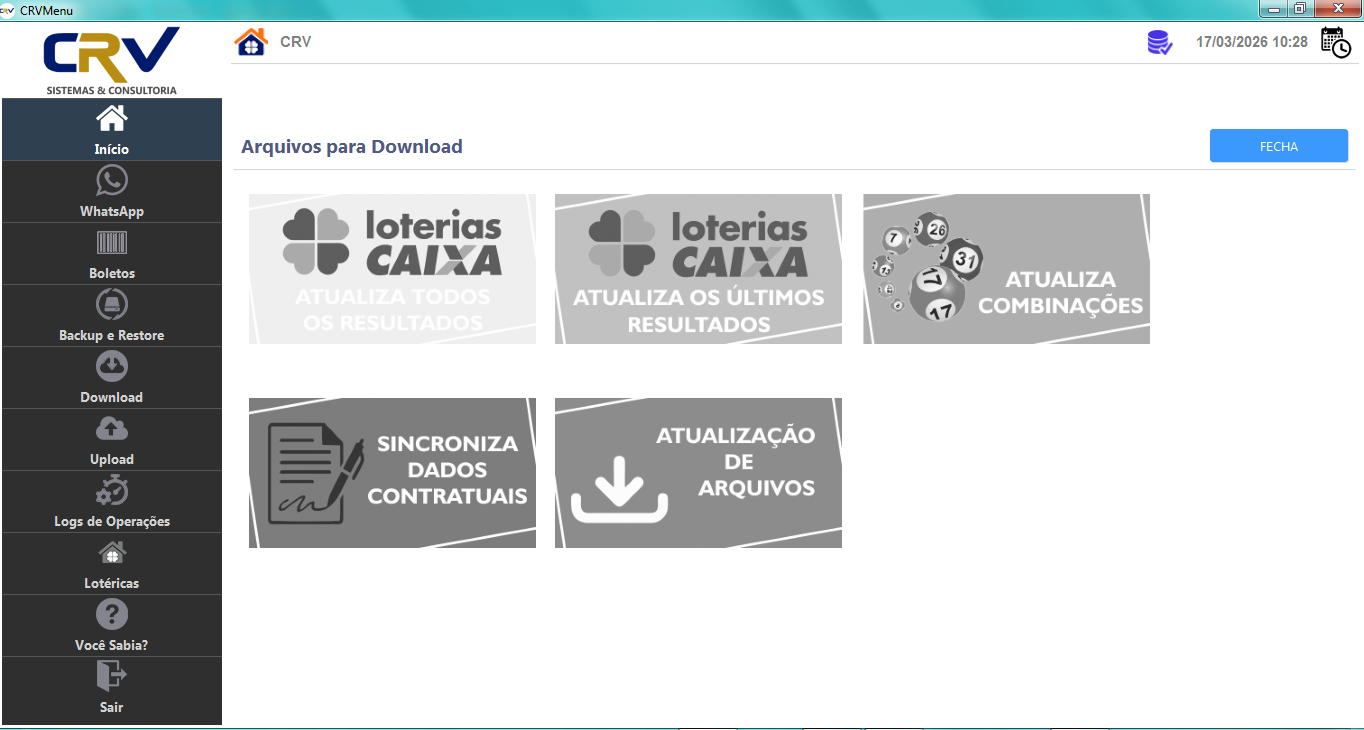Open the Backup e Restore icon
This screenshot has width=1364, height=730.
(111, 305)
